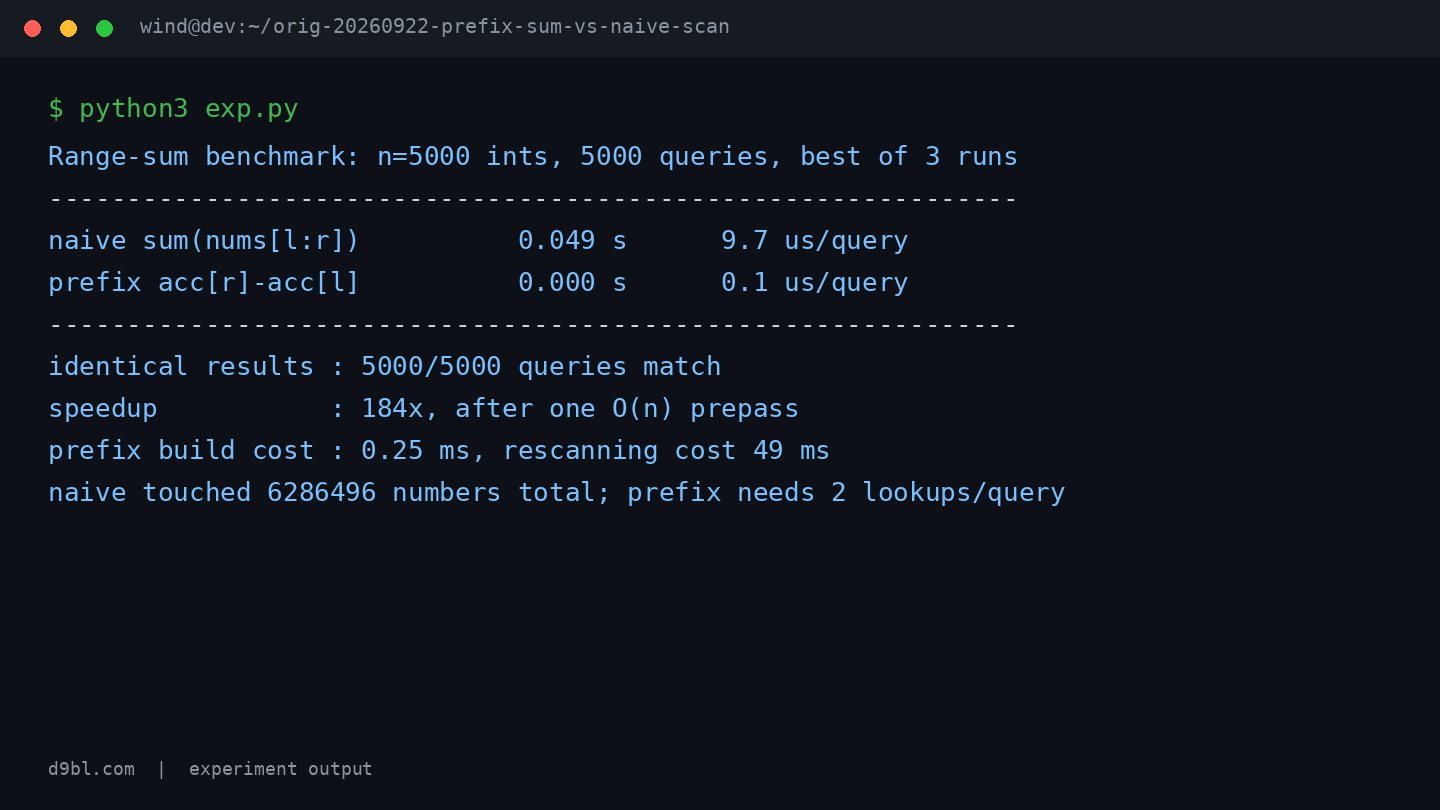Click the 'experiment output' footer label
The height and width of the screenshot is (810, 1440).
pyautogui.click(x=281, y=769)
